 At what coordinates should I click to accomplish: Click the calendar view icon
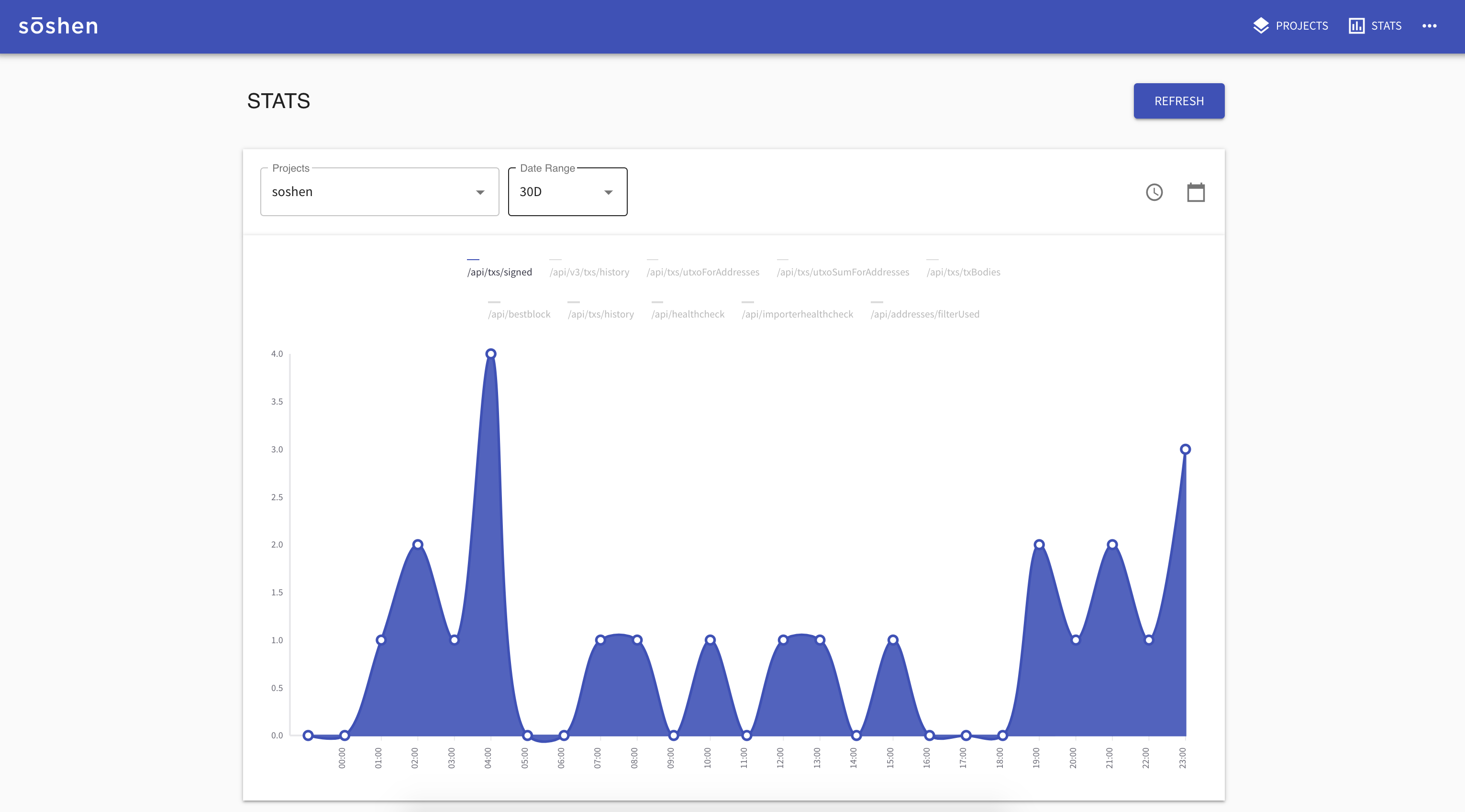coord(1196,192)
